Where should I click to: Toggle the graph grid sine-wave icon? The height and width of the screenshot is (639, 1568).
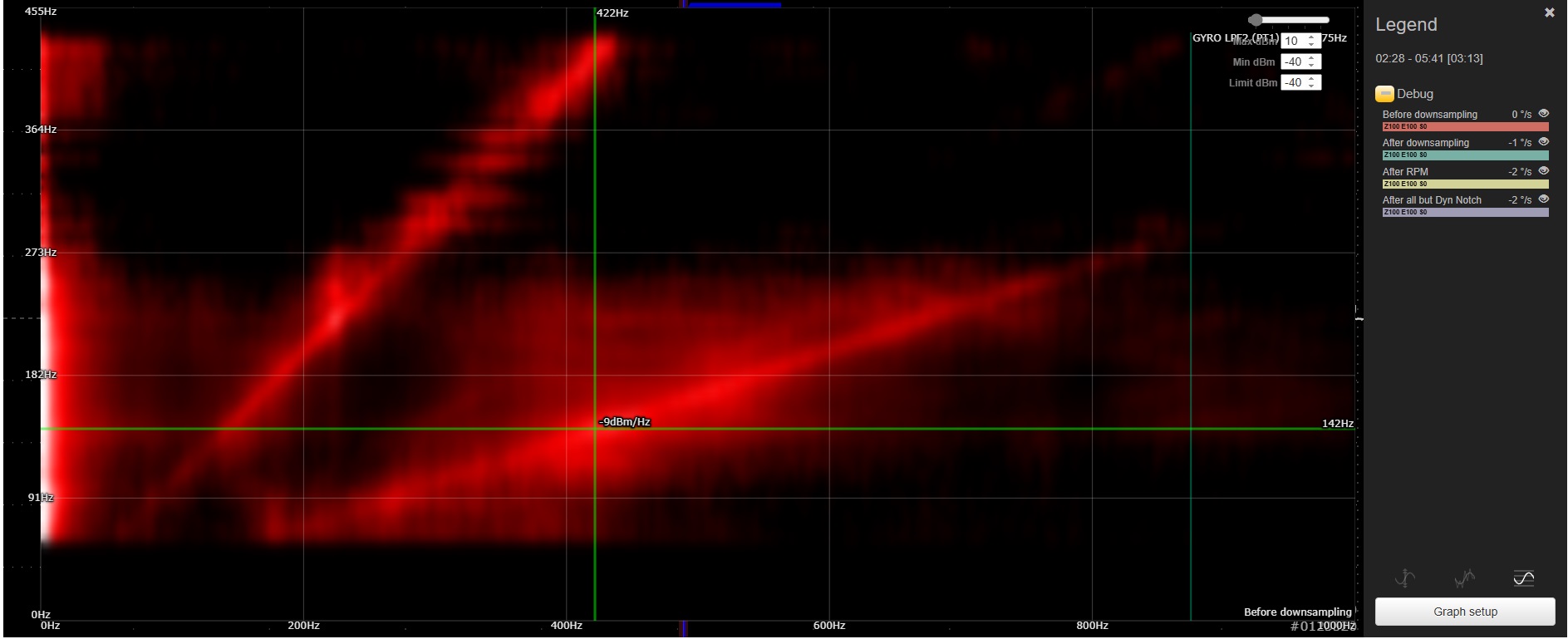click(x=1523, y=578)
